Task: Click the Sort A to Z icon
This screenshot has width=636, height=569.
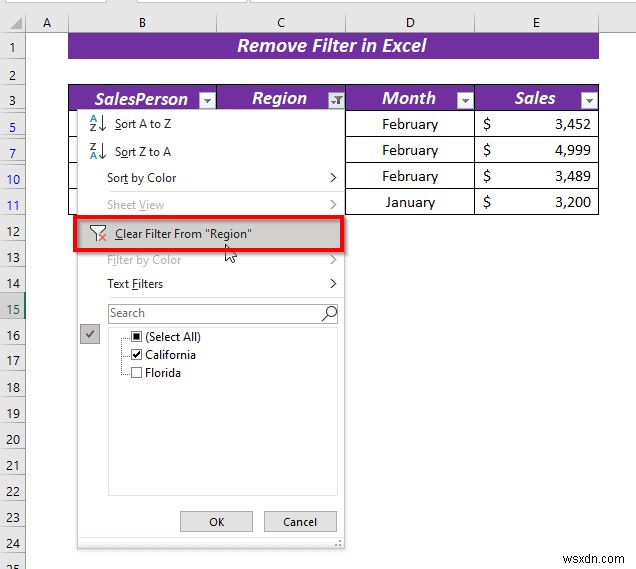Action: point(98,123)
